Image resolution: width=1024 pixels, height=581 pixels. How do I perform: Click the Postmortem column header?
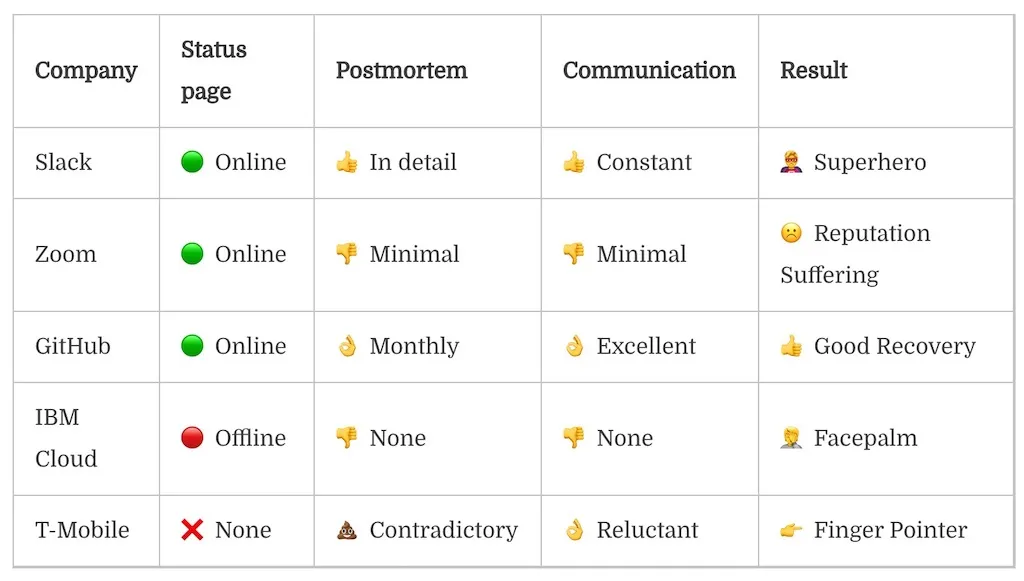click(x=401, y=71)
